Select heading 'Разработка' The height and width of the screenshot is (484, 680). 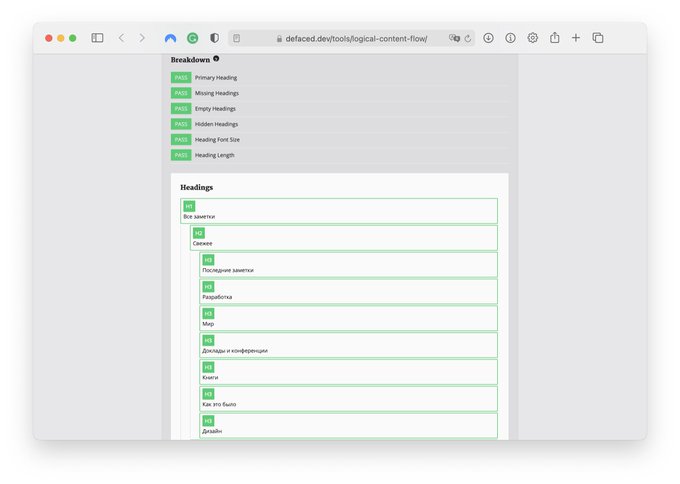click(217, 297)
